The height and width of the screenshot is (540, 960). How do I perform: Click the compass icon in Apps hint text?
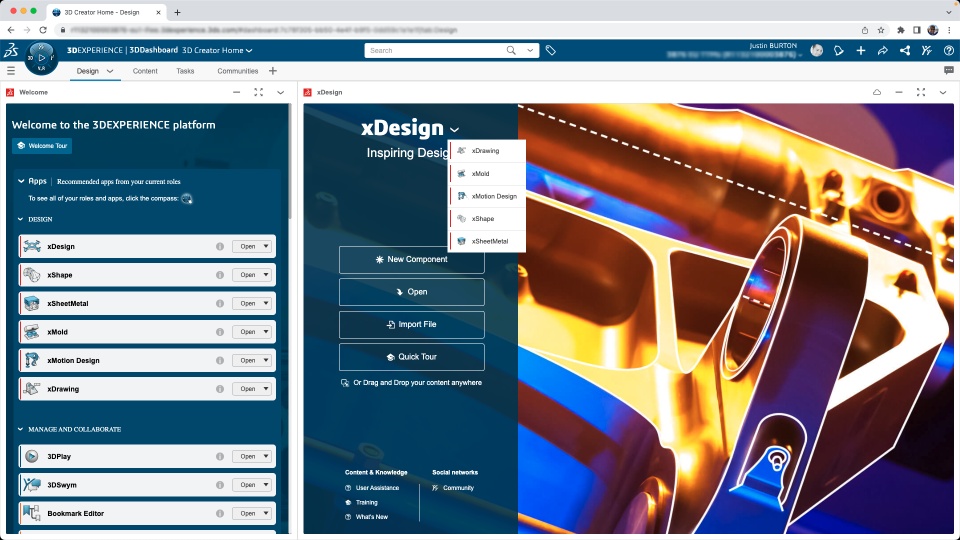click(187, 198)
